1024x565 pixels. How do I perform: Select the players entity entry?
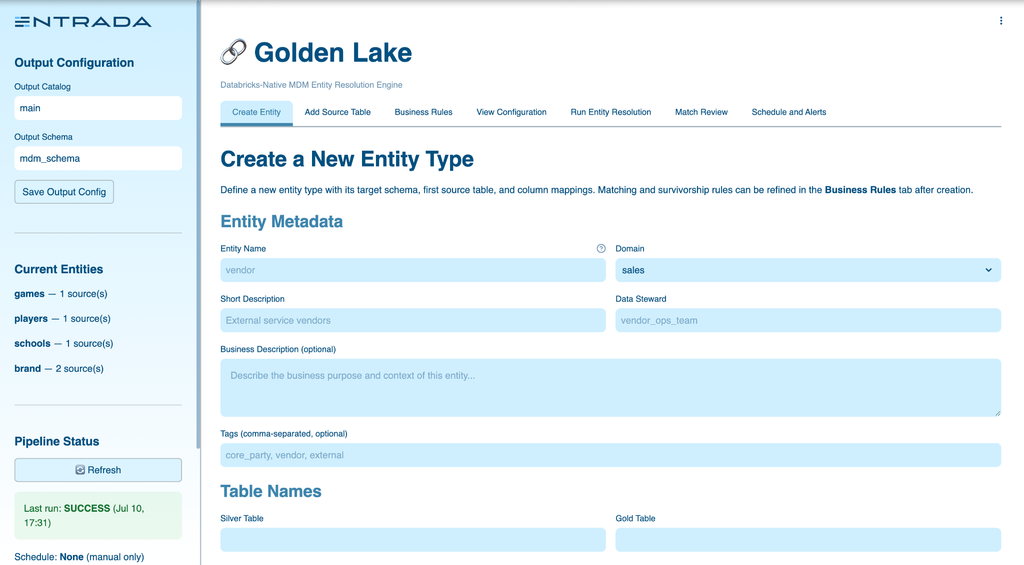pyautogui.click(x=63, y=319)
